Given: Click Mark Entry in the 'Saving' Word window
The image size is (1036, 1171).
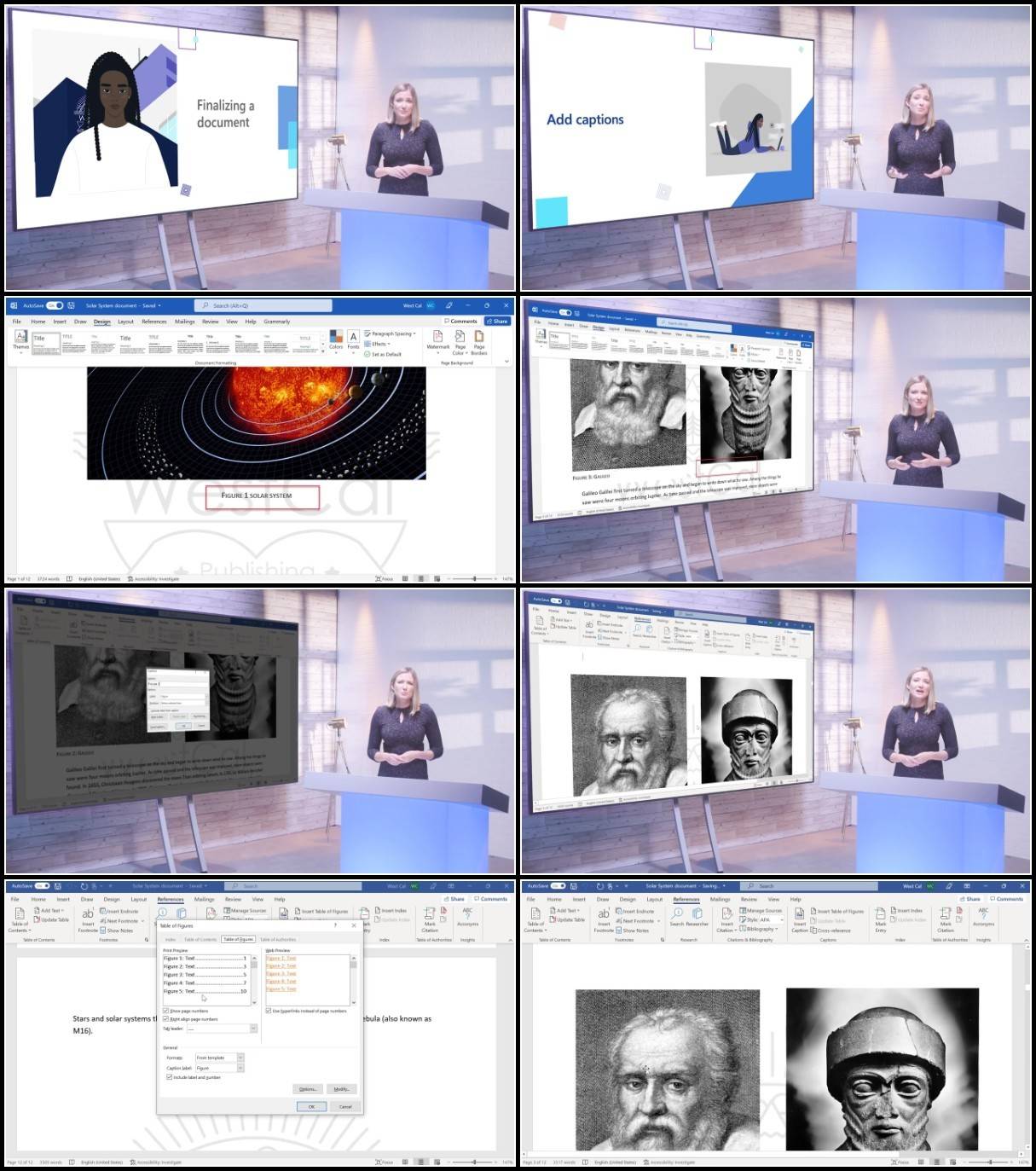Looking at the screenshot, I should coord(881,920).
